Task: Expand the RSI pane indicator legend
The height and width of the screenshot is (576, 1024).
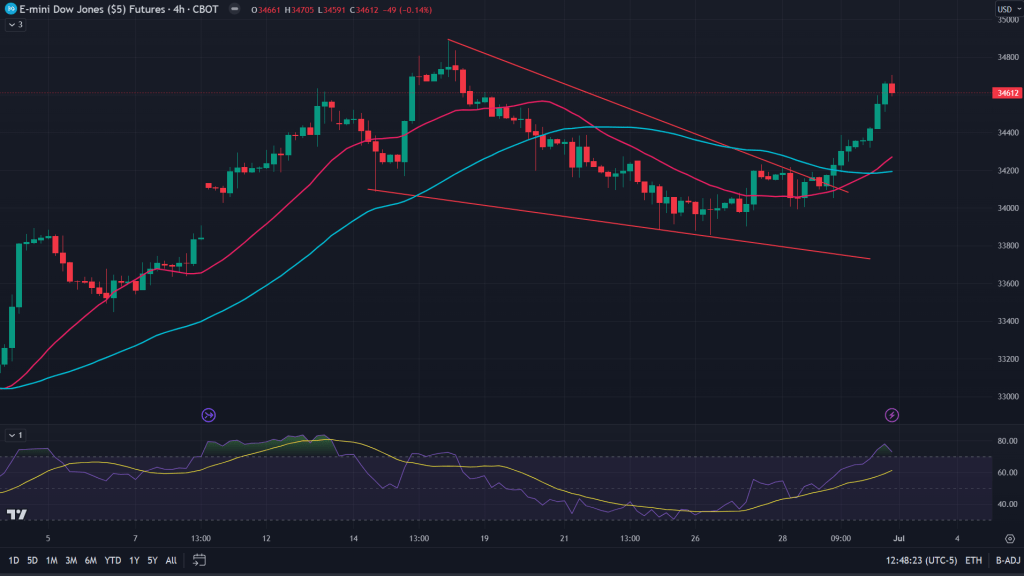Action: [x=15, y=435]
